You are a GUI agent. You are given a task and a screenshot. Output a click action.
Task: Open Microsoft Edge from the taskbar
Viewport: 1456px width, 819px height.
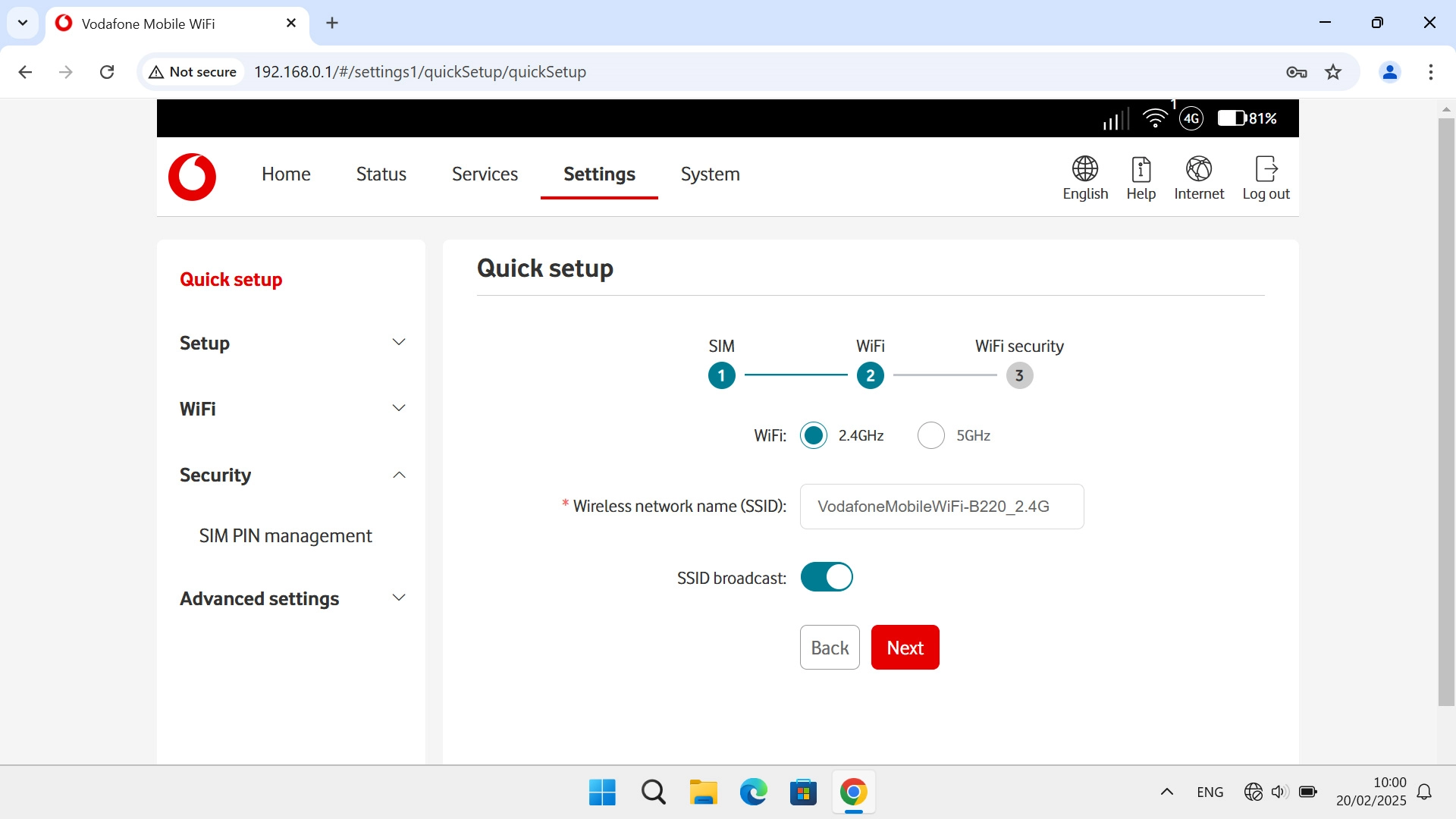(753, 792)
